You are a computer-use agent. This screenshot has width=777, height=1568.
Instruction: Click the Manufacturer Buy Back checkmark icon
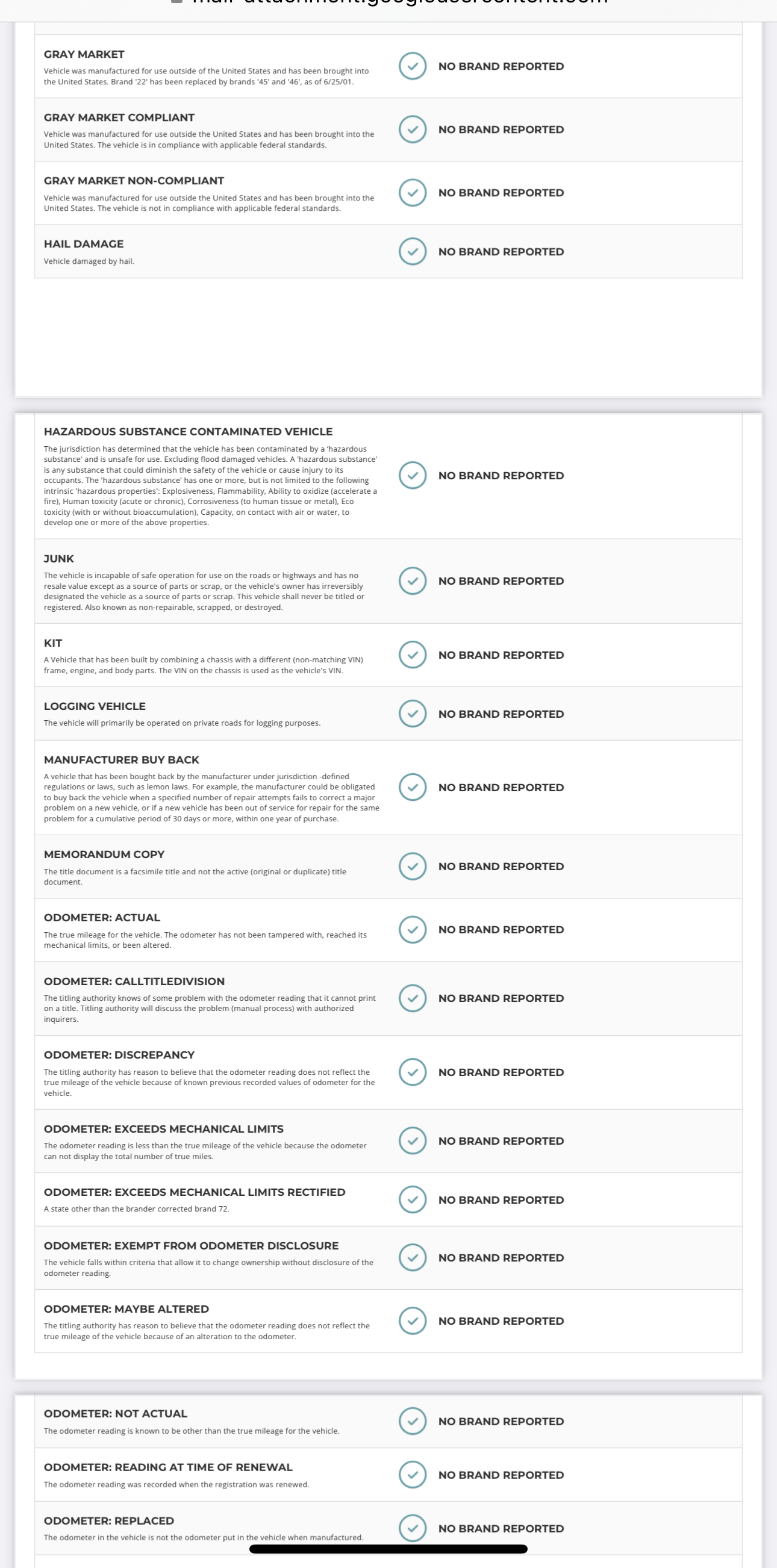[412, 787]
